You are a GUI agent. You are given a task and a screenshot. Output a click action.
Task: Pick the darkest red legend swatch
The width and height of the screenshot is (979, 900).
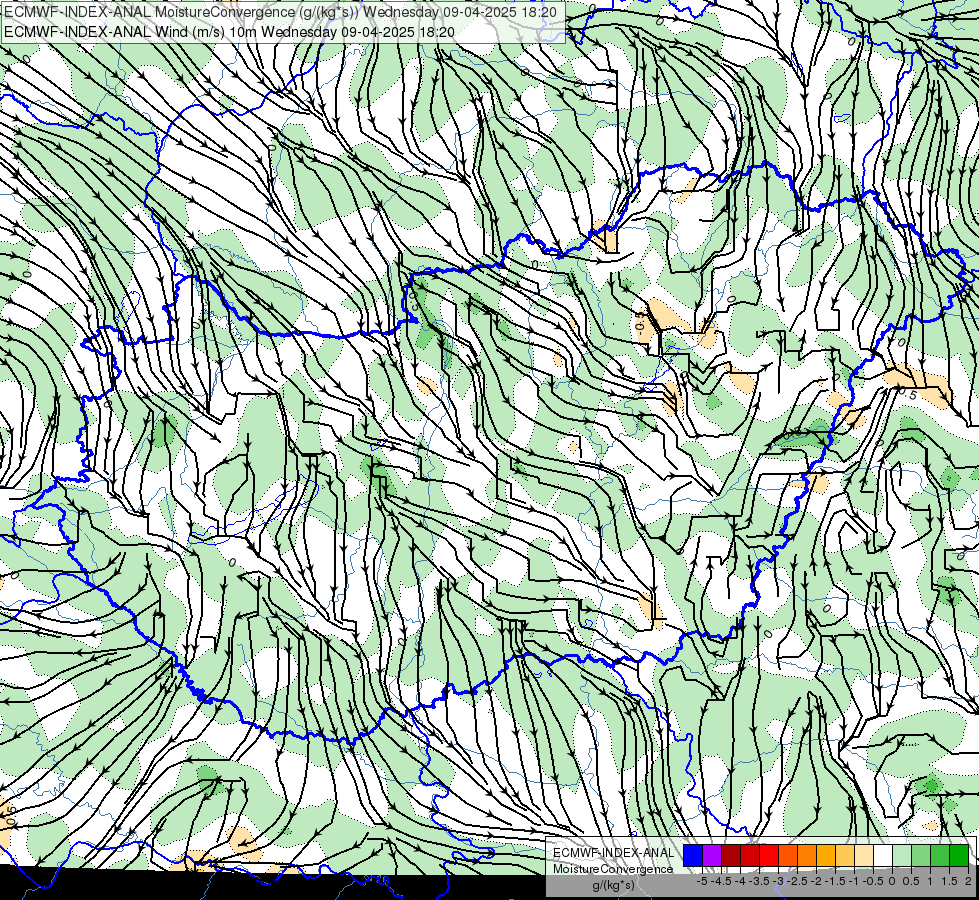click(x=731, y=855)
